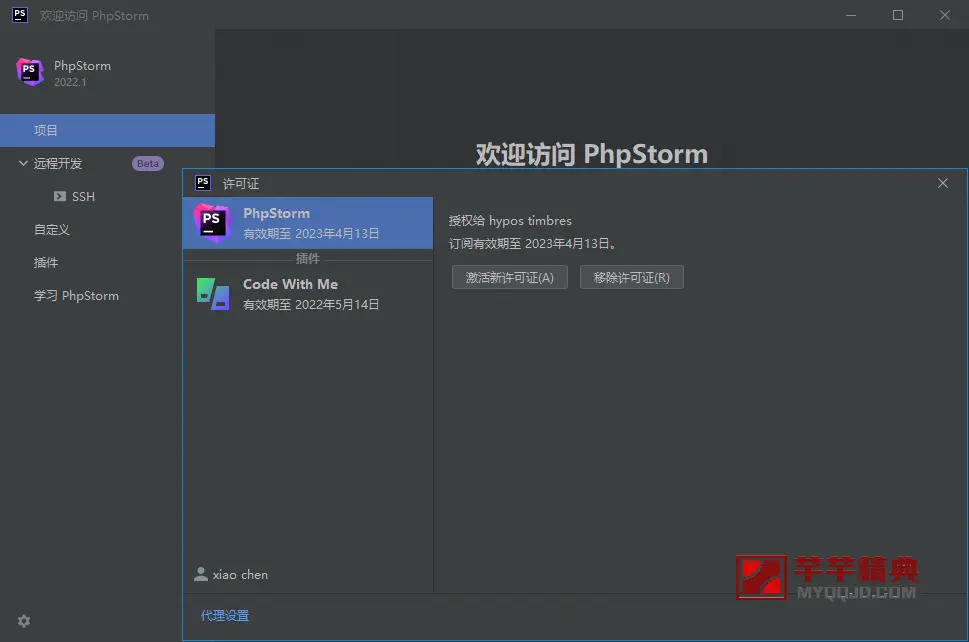The height and width of the screenshot is (642, 969).
Task: Click the 移除许可证(R) button
Action: tap(632, 277)
